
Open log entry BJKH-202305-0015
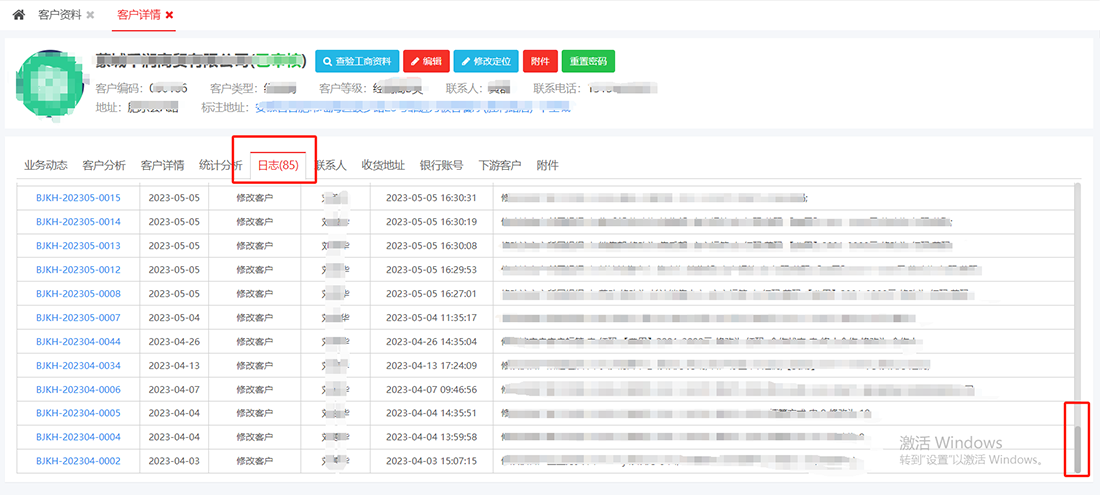click(x=78, y=198)
